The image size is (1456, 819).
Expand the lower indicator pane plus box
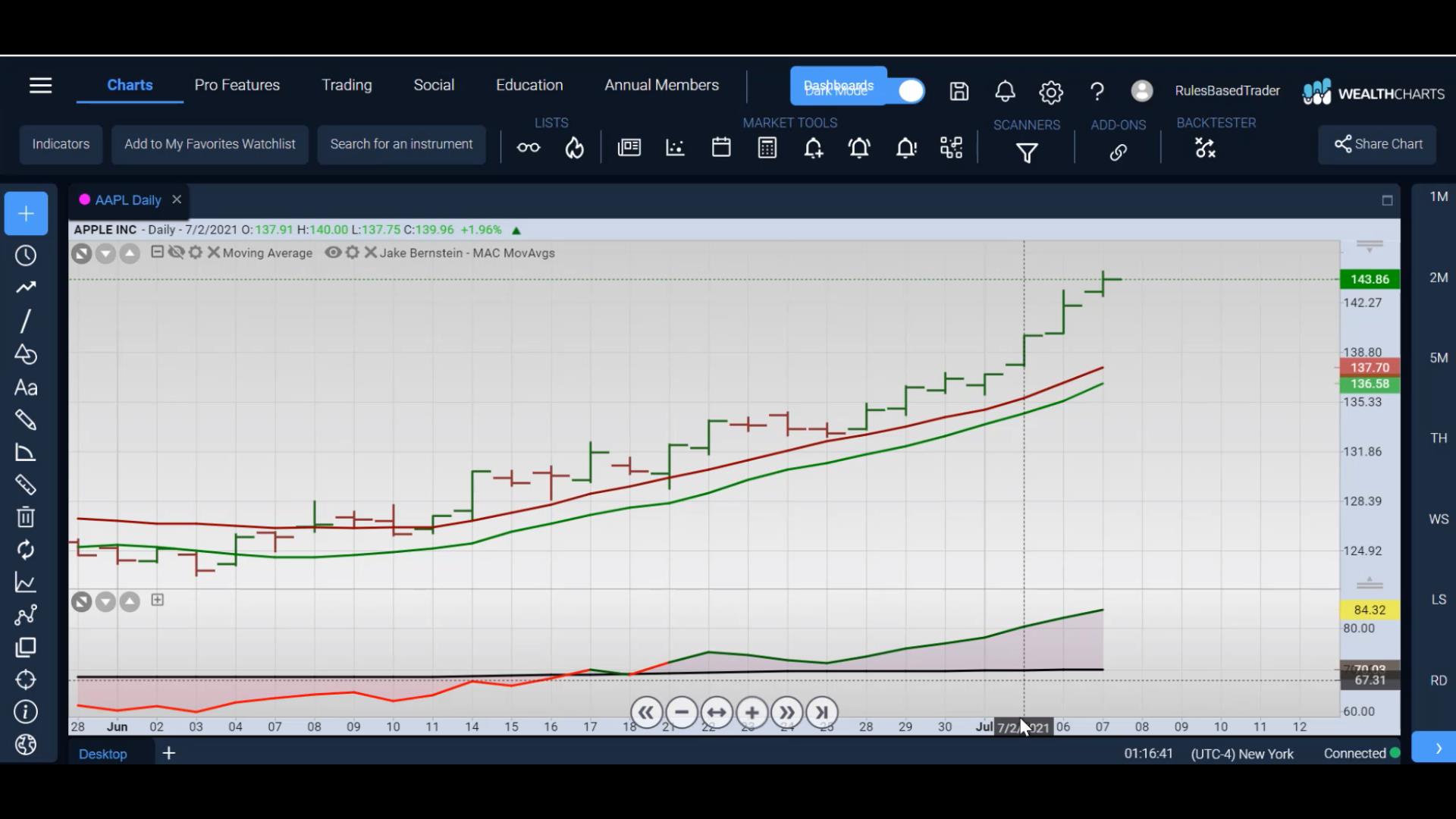pyautogui.click(x=157, y=600)
